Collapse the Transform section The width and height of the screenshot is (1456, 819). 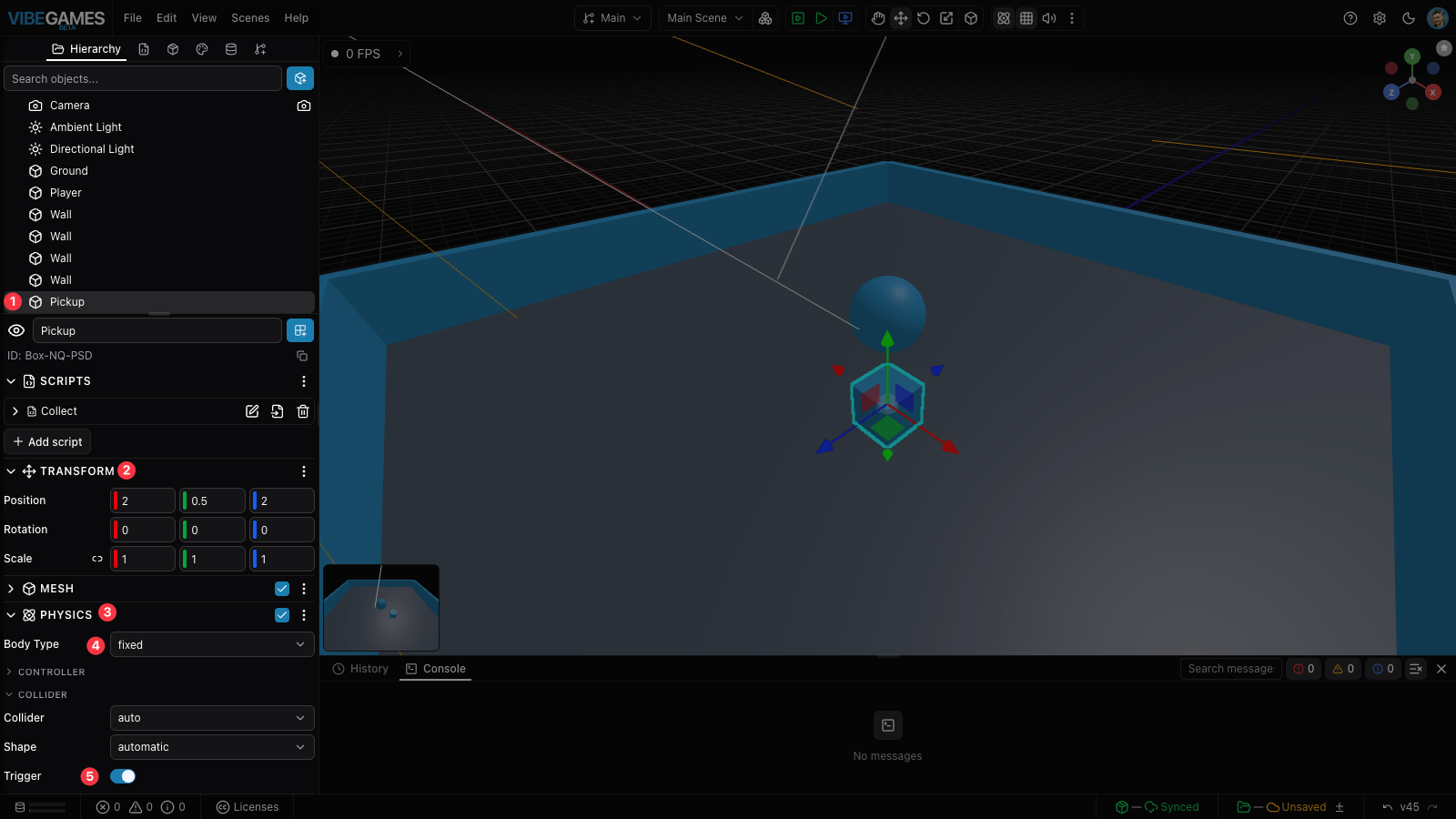tap(11, 471)
